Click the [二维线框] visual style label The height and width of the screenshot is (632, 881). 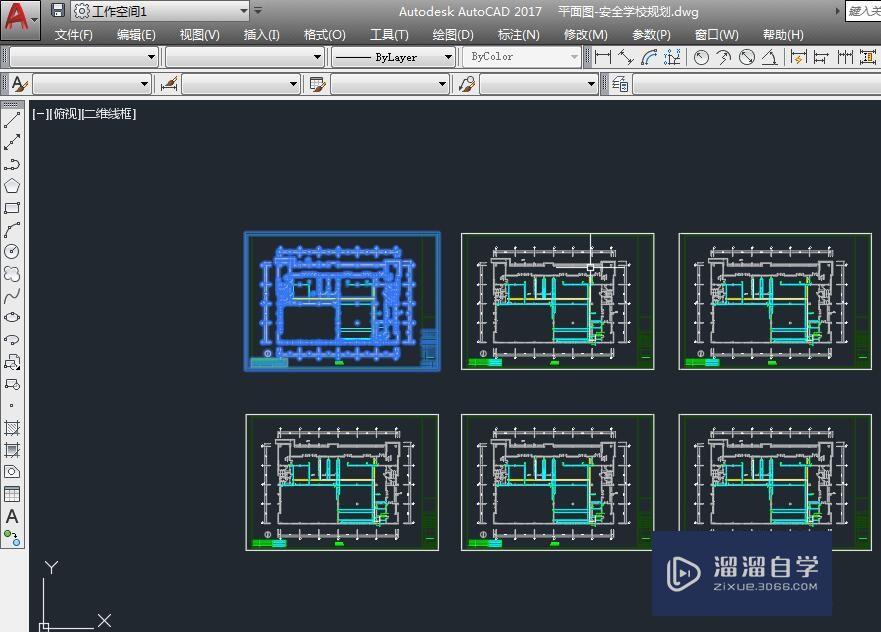pos(109,114)
